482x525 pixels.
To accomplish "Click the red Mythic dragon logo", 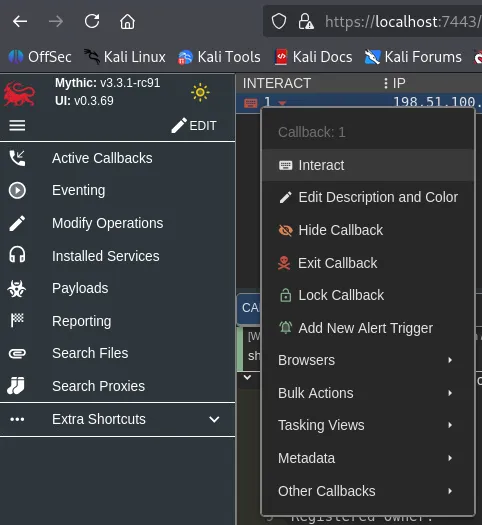I will (x=19, y=94).
